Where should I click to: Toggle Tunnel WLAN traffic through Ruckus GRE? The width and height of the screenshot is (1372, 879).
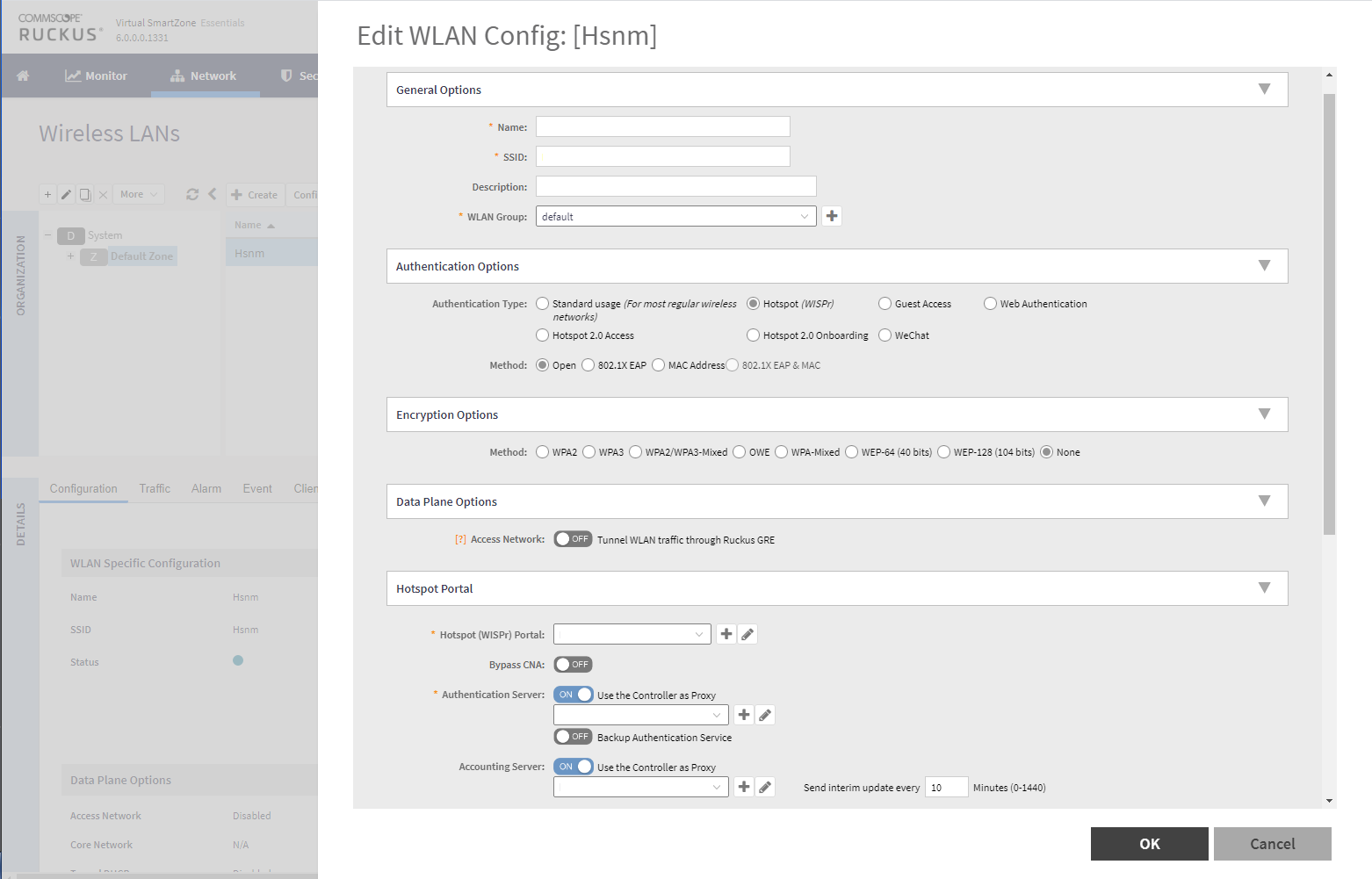click(x=573, y=539)
